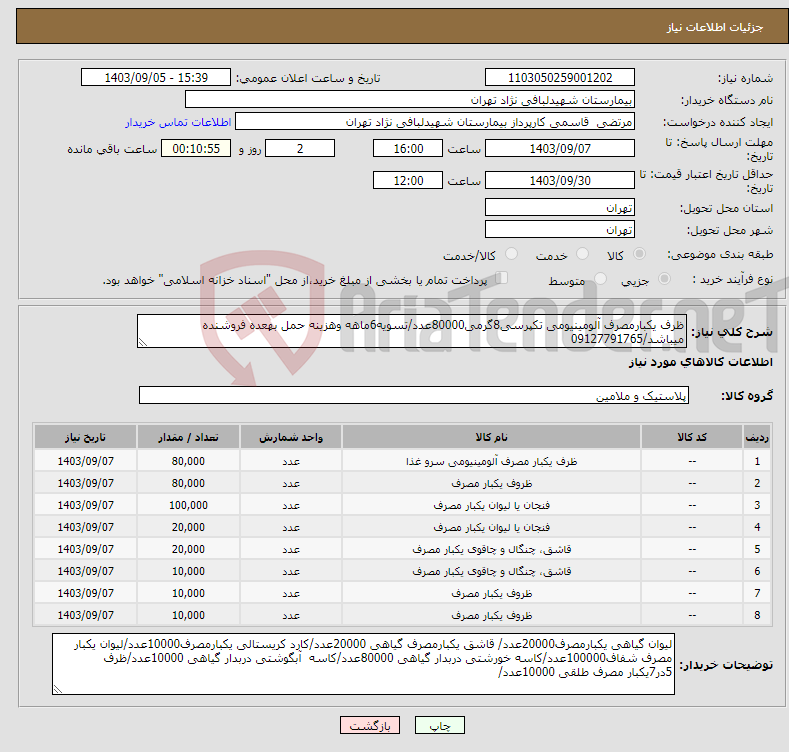Viewport: 789px width, 752px height.
Task: Click ظروف یکبار مصرف in row 8
Action: 491,616
